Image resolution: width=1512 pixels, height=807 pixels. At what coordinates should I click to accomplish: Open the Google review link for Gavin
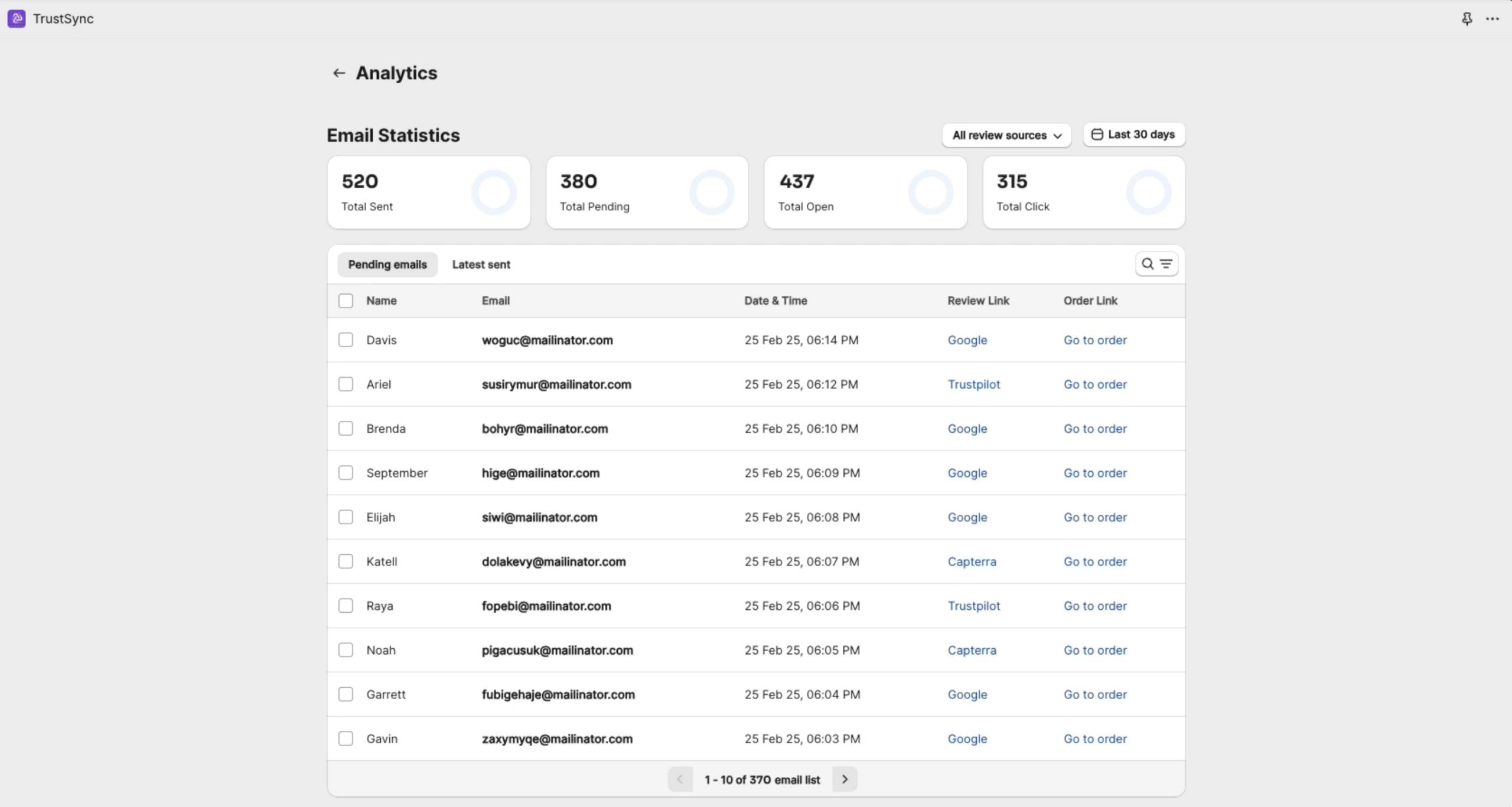pos(967,739)
